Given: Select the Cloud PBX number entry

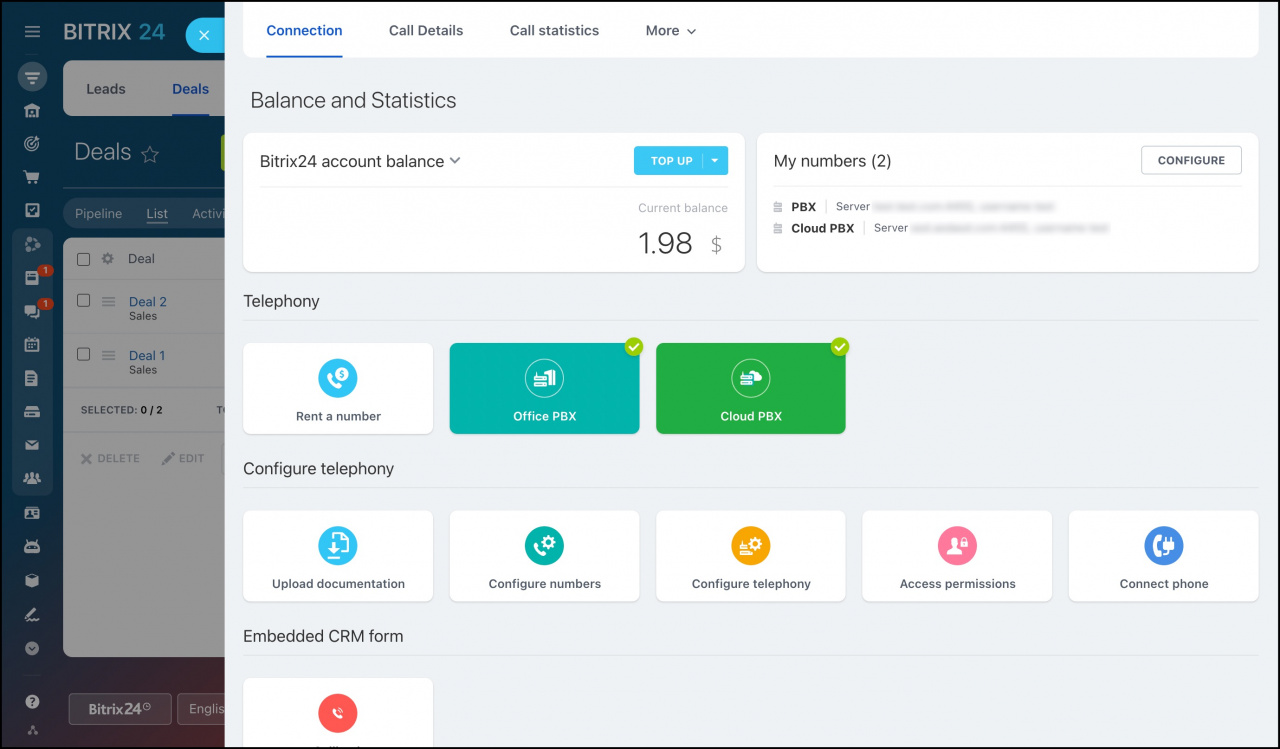Looking at the screenshot, I should [822, 228].
